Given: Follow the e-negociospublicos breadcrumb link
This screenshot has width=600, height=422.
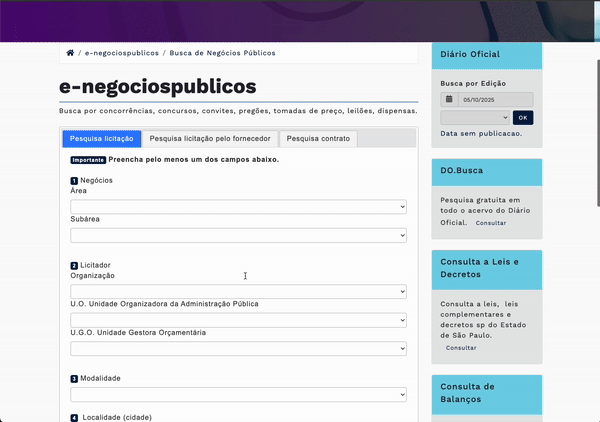Looking at the screenshot, I should click(x=122, y=53).
